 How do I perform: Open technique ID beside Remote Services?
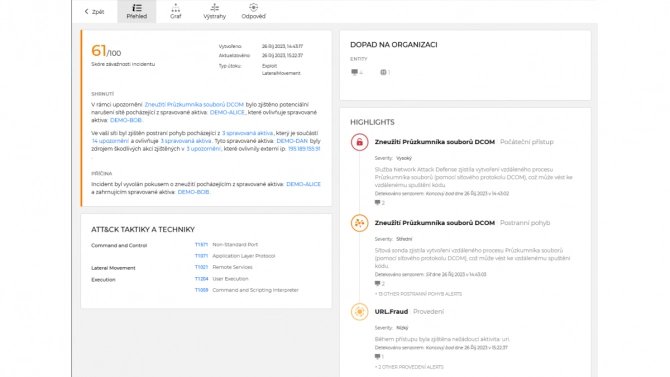coord(201,267)
